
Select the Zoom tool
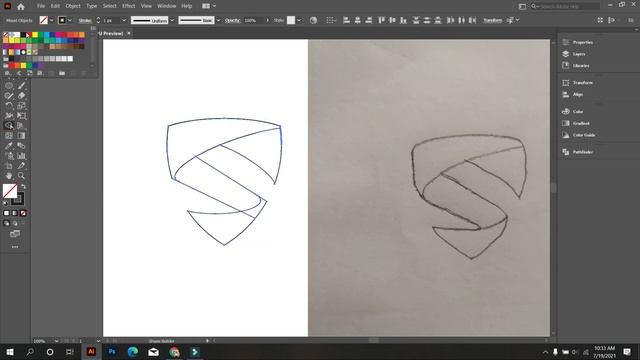click(x=22, y=176)
